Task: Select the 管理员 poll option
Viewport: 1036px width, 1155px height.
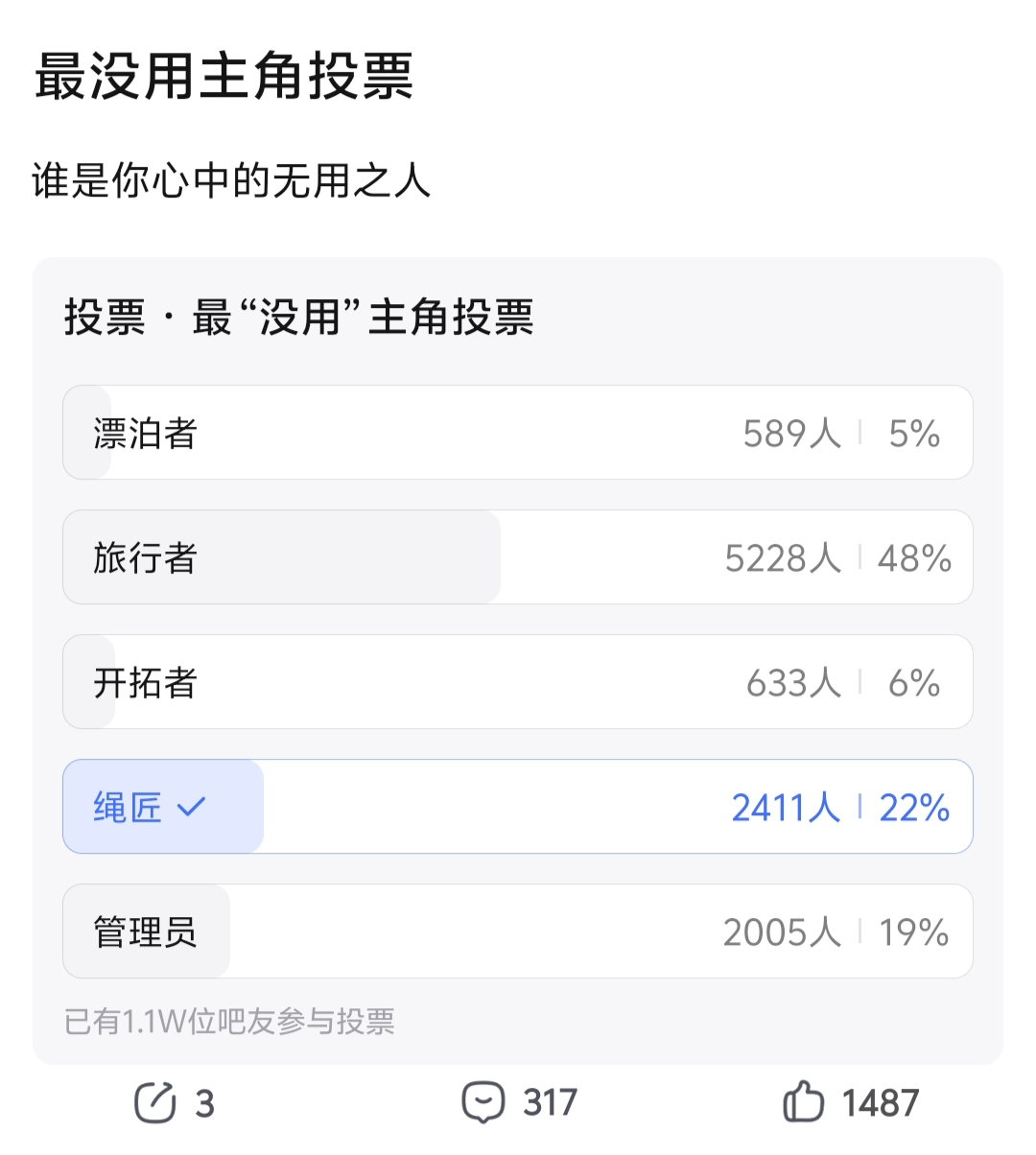Action: (518, 931)
